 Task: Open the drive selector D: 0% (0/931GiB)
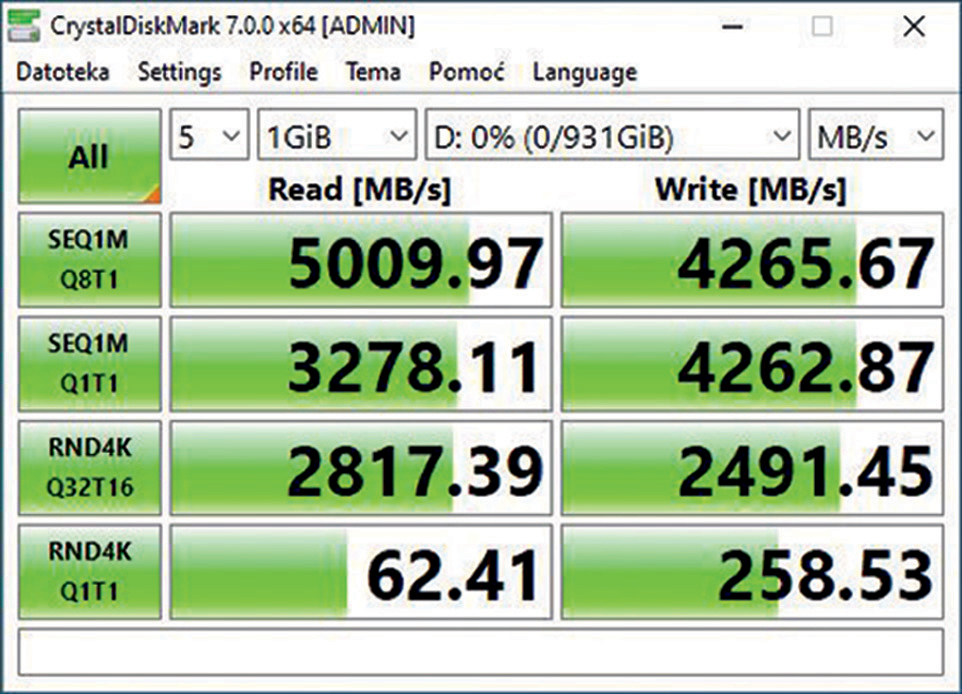(x=612, y=134)
